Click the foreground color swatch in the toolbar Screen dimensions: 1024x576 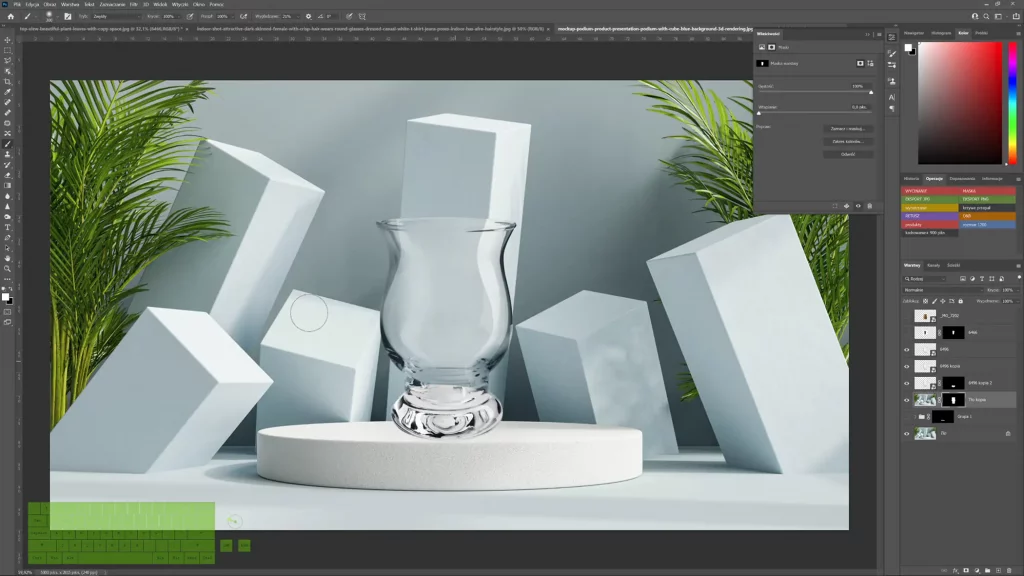(5, 297)
